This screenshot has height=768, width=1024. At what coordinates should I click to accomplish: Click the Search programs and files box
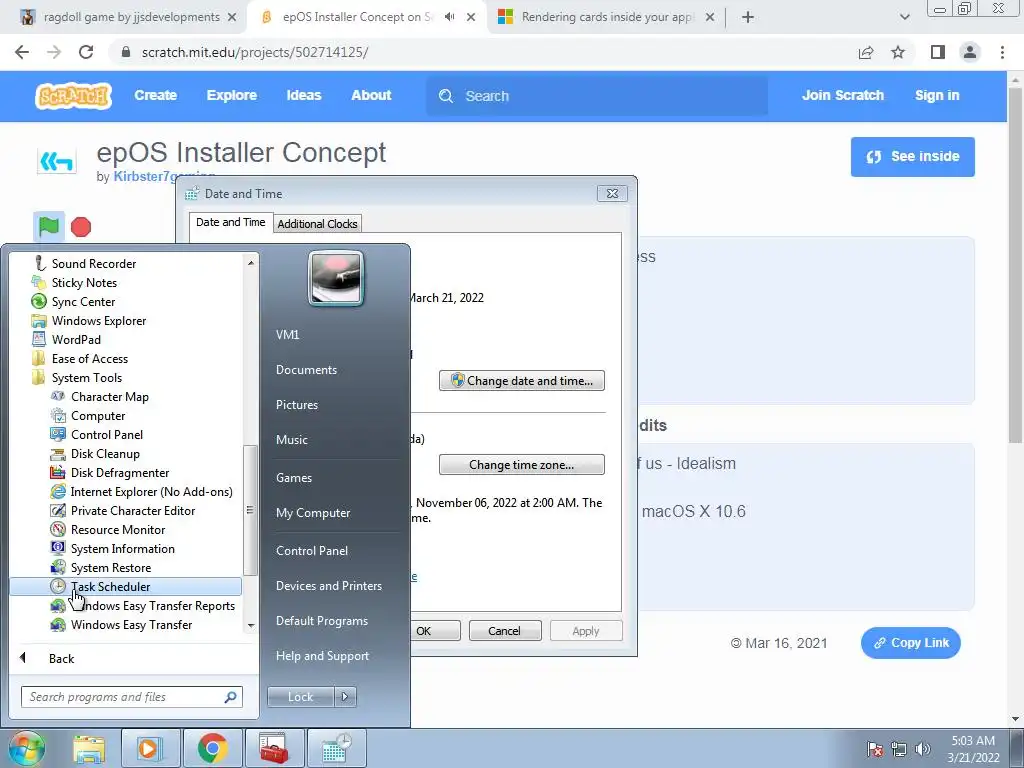click(x=131, y=697)
